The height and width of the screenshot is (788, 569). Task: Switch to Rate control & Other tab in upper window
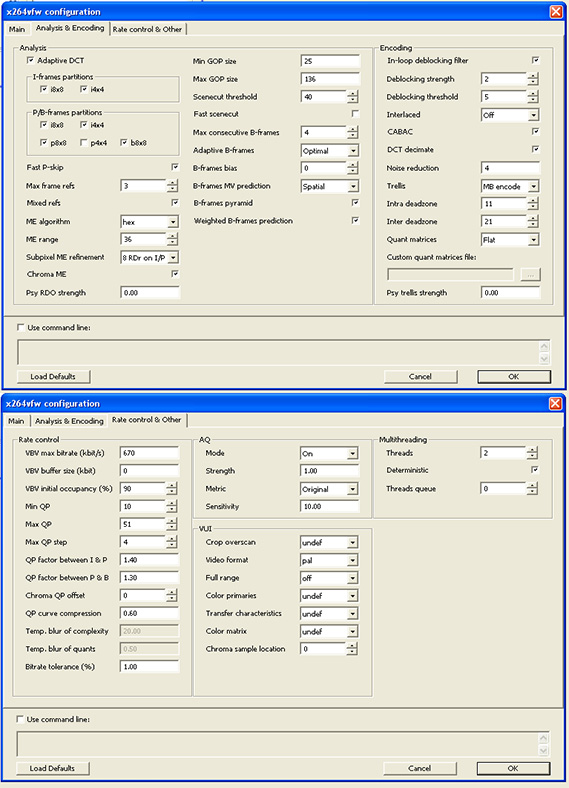[x=147, y=29]
